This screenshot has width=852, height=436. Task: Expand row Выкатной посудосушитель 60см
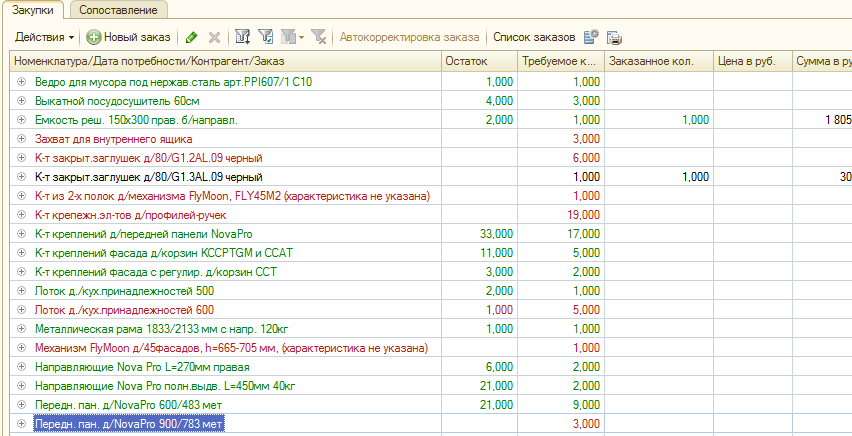coord(21,101)
